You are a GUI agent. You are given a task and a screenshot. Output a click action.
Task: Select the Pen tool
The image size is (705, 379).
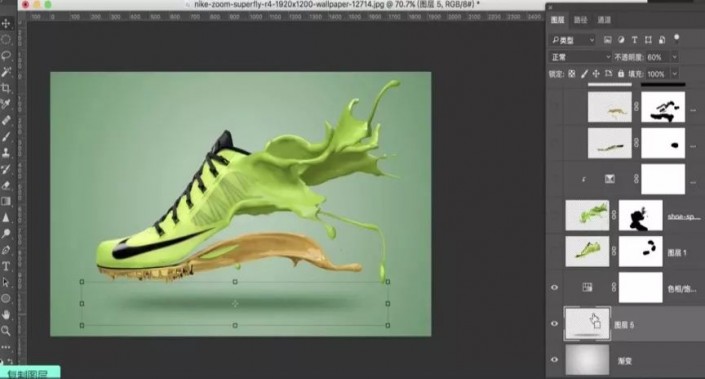[6, 250]
